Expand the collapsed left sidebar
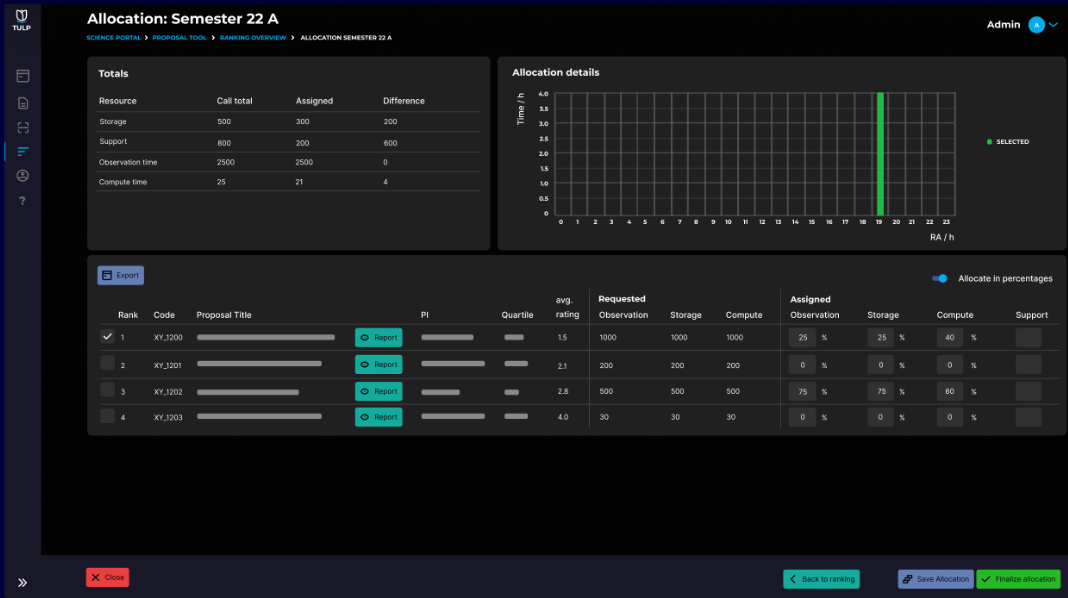 coord(22,581)
